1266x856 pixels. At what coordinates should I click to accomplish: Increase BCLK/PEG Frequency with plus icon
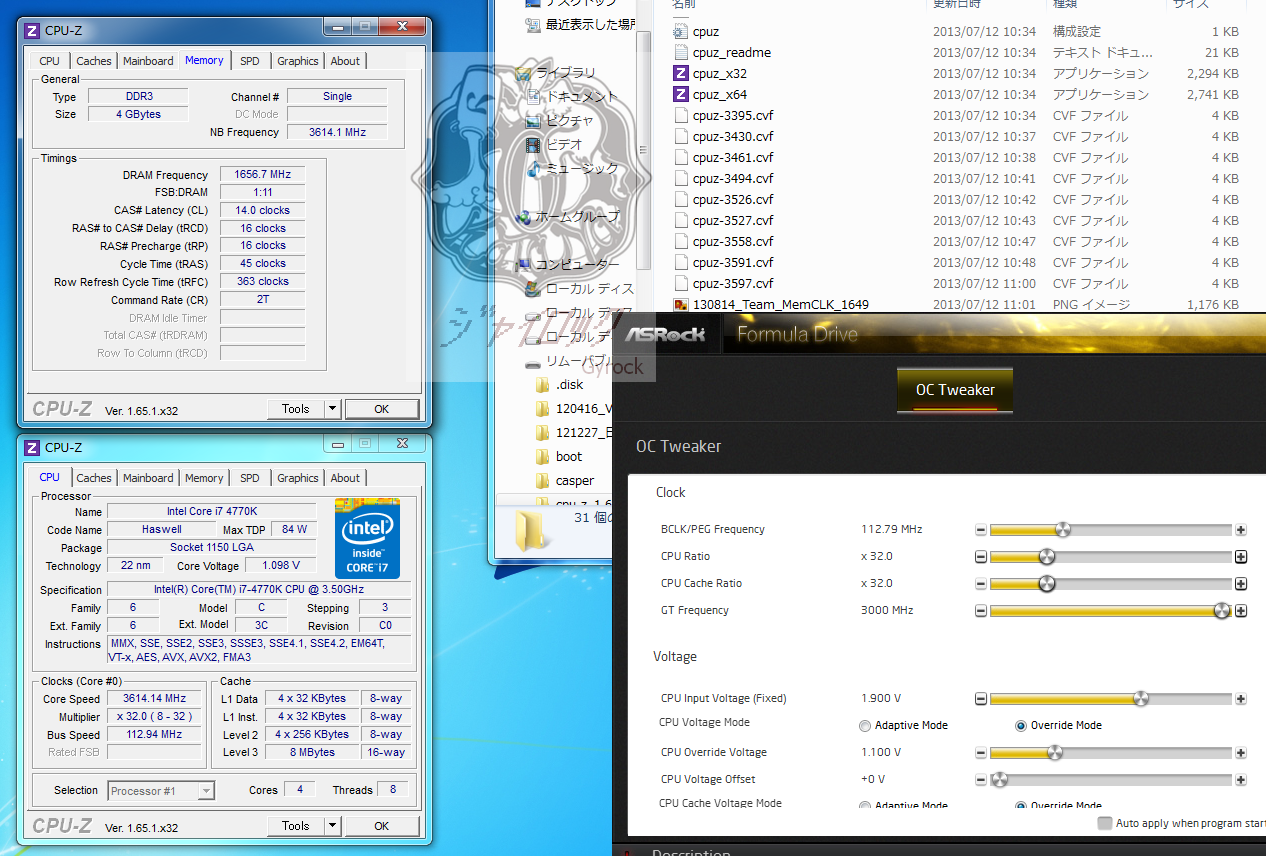pyautogui.click(x=1241, y=530)
